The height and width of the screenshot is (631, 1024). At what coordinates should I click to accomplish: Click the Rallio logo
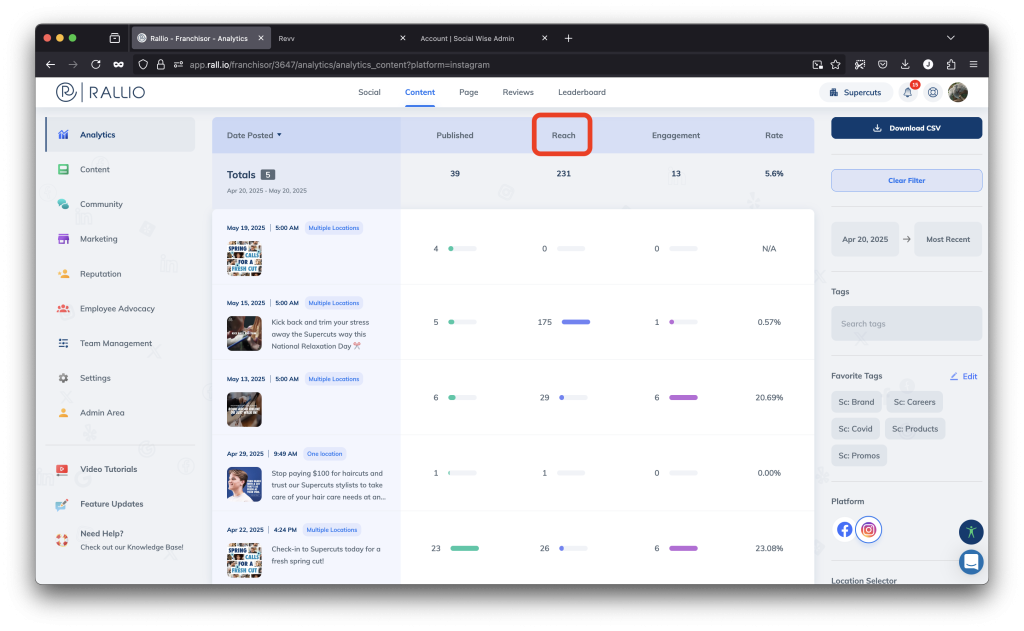pyautogui.click(x=101, y=92)
